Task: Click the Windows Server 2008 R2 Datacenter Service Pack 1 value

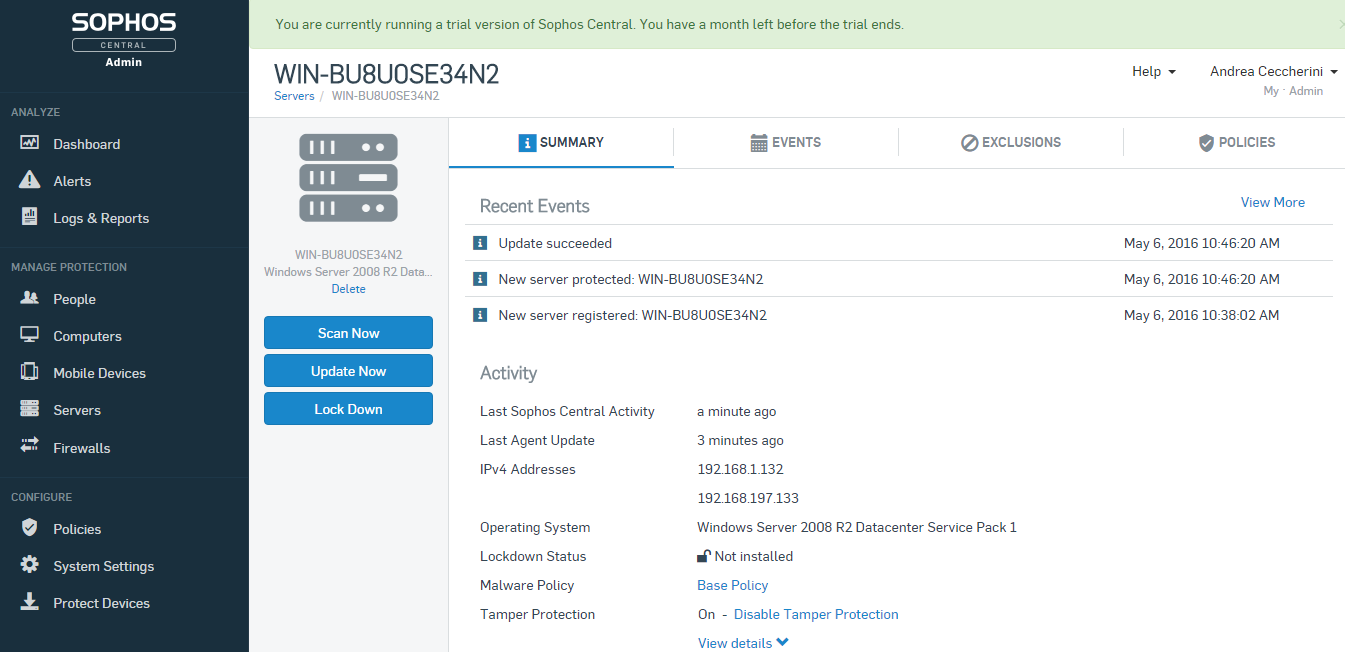Action: [857, 527]
